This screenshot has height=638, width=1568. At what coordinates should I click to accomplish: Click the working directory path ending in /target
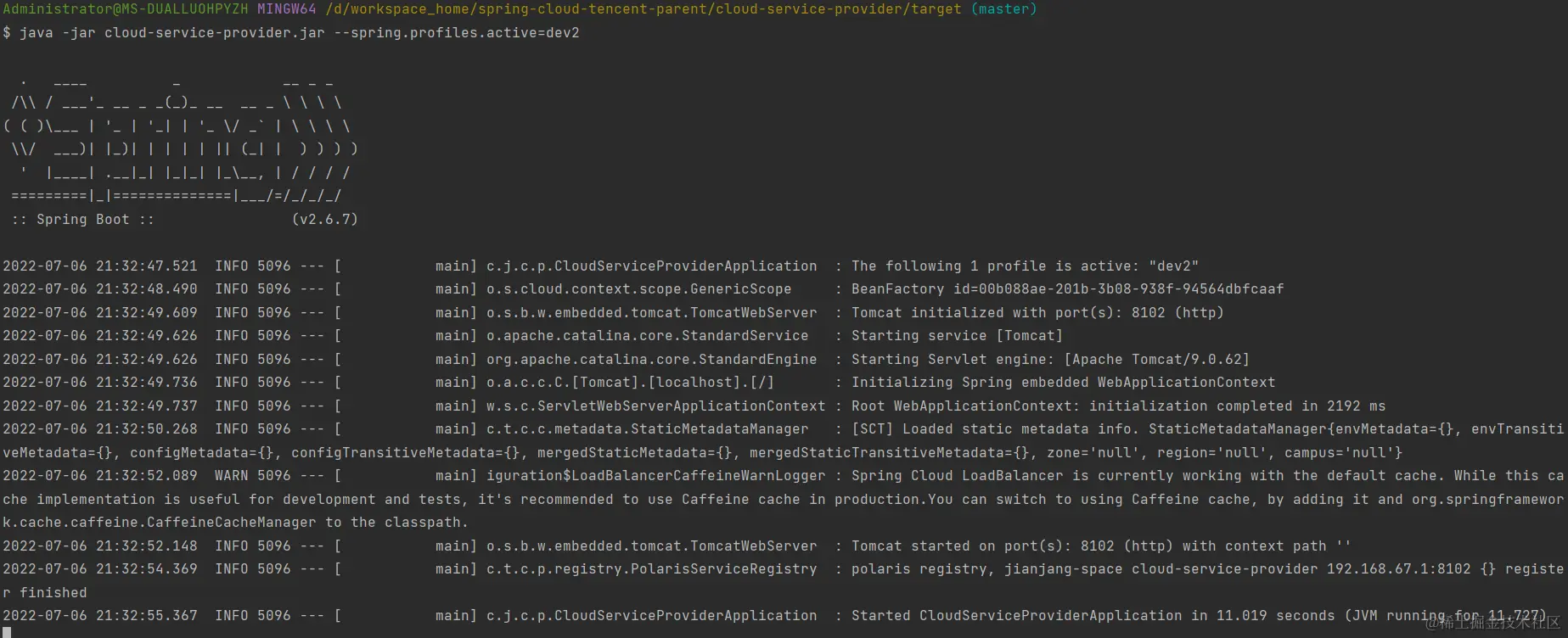tap(643, 9)
